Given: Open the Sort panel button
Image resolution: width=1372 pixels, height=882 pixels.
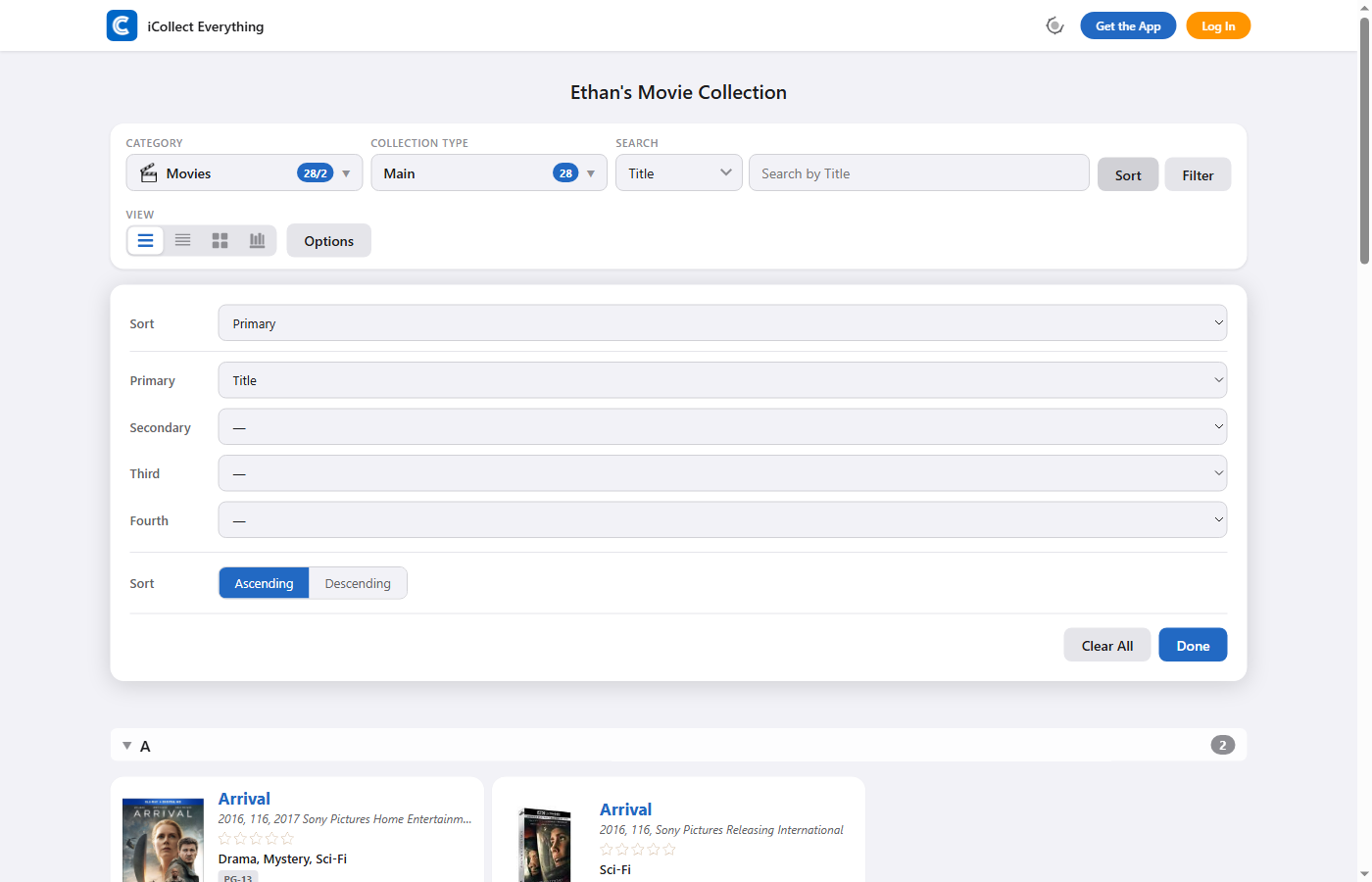Looking at the screenshot, I should pyautogui.click(x=1127, y=175).
